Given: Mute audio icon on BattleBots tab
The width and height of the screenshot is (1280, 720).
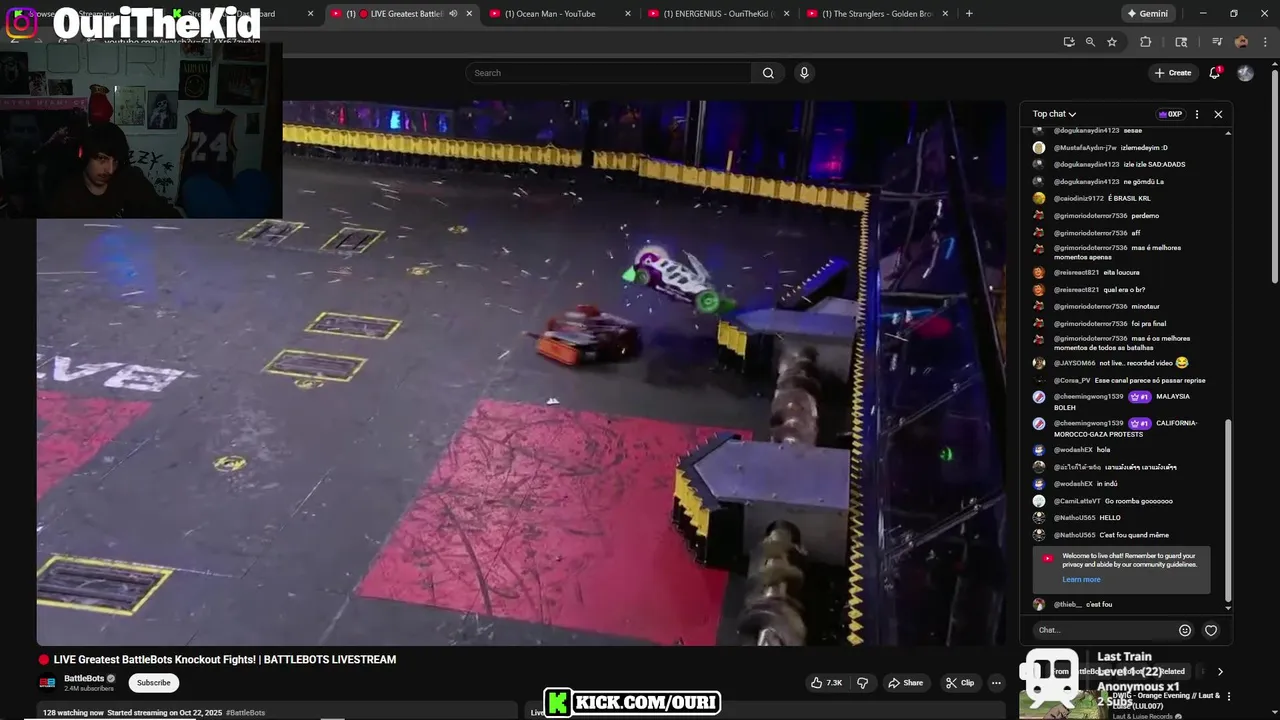Looking at the screenshot, I should tap(453, 14).
